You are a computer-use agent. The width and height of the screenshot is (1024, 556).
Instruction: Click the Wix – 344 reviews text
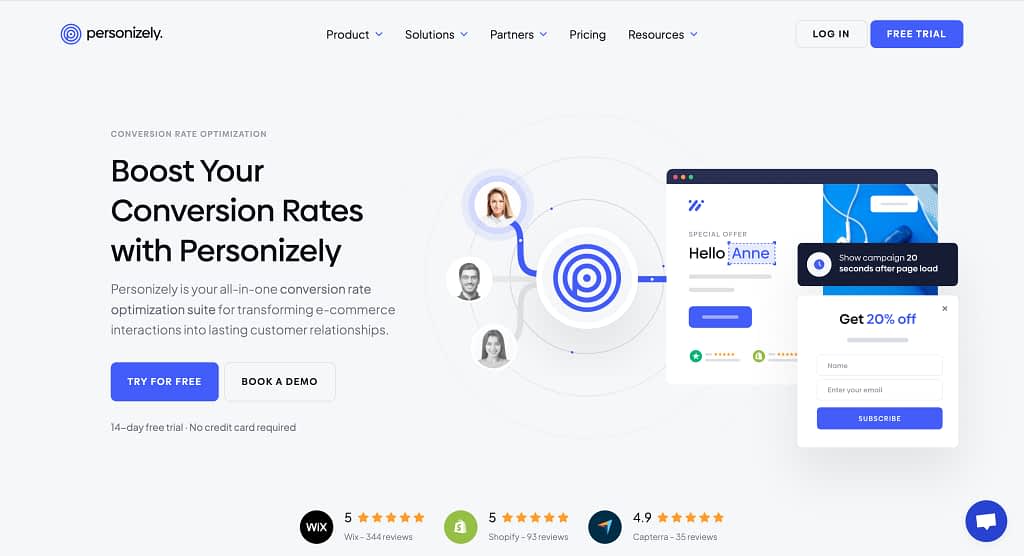[x=378, y=537]
